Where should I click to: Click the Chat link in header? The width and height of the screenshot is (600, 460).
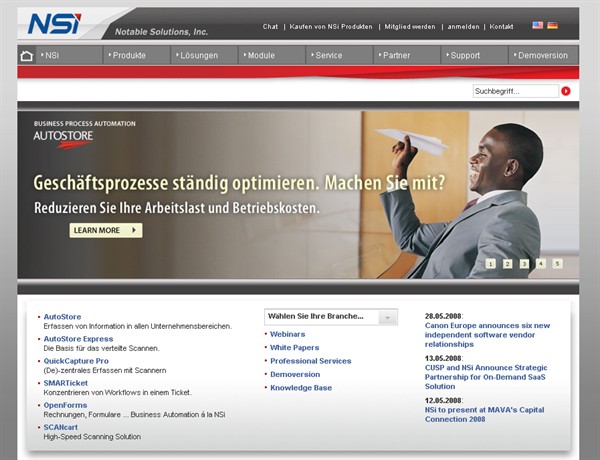(x=270, y=26)
